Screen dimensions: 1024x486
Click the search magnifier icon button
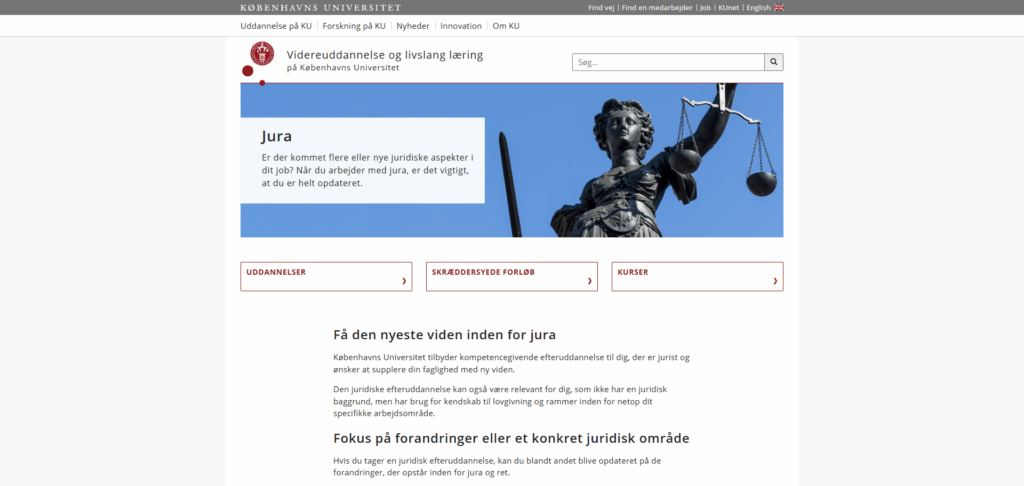(x=774, y=62)
